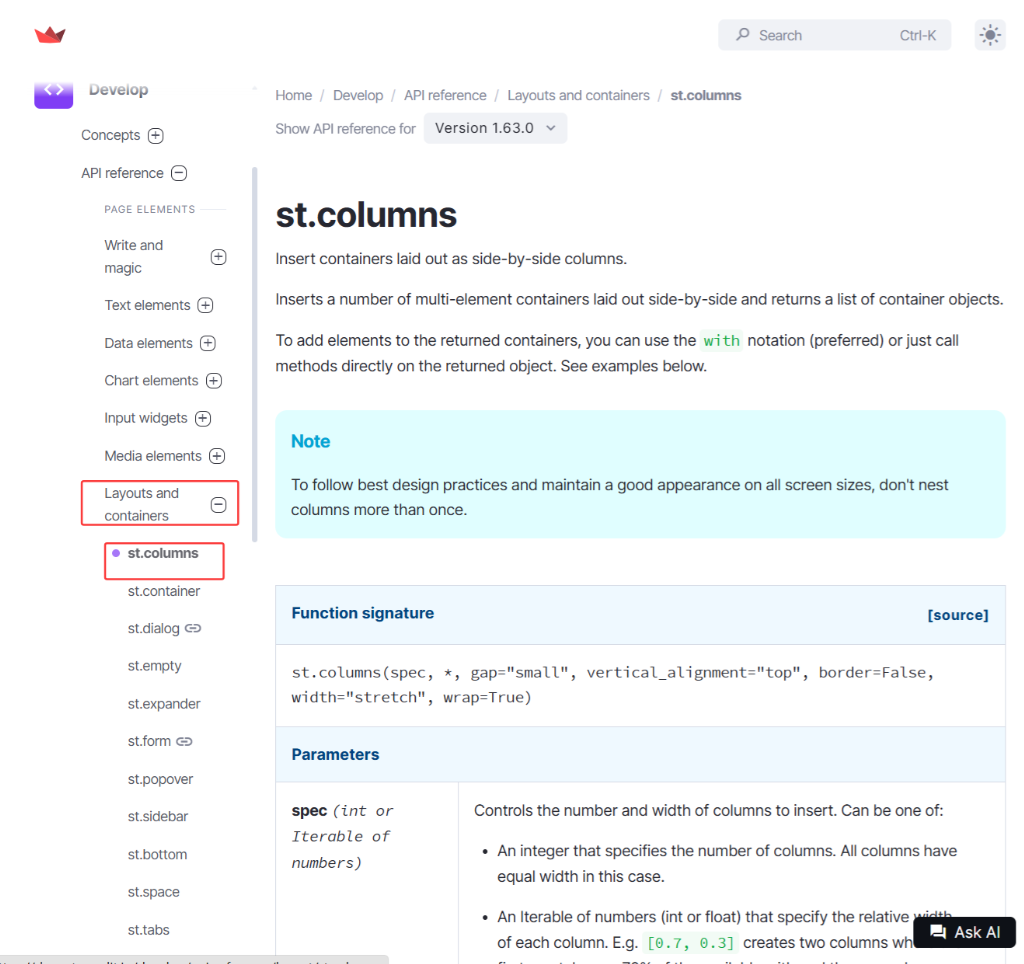Screen dimensions: 1024x964
Task: Collapse Layouts and containers minus icon
Action: [x=219, y=505]
